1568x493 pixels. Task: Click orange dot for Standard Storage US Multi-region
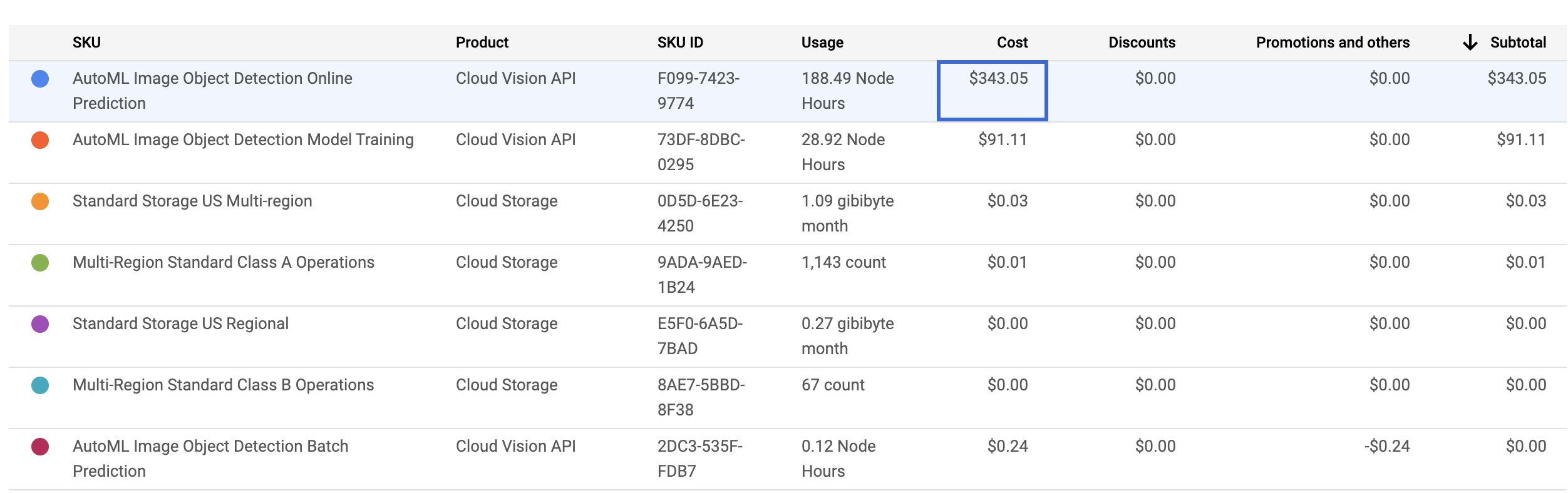click(x=40, y=201)
